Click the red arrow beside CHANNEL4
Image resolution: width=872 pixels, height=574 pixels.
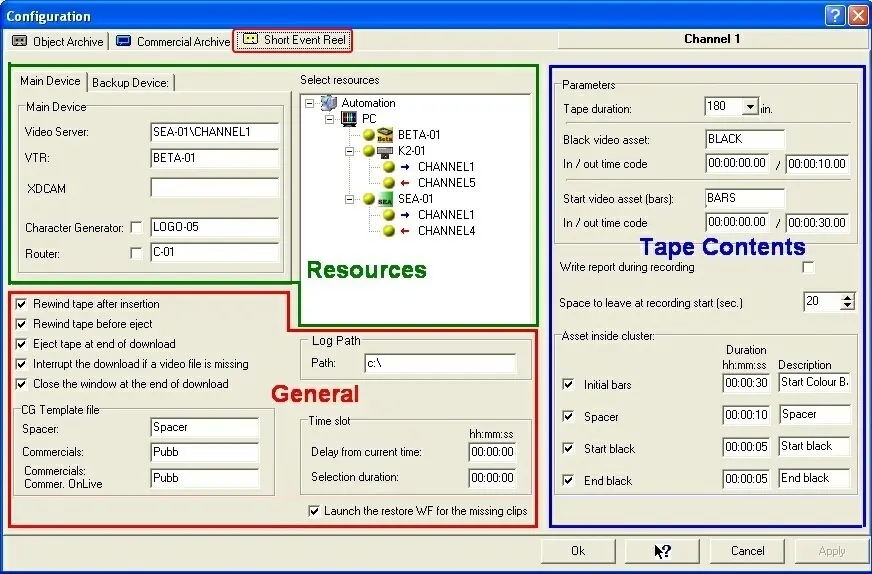click(405, 231)
